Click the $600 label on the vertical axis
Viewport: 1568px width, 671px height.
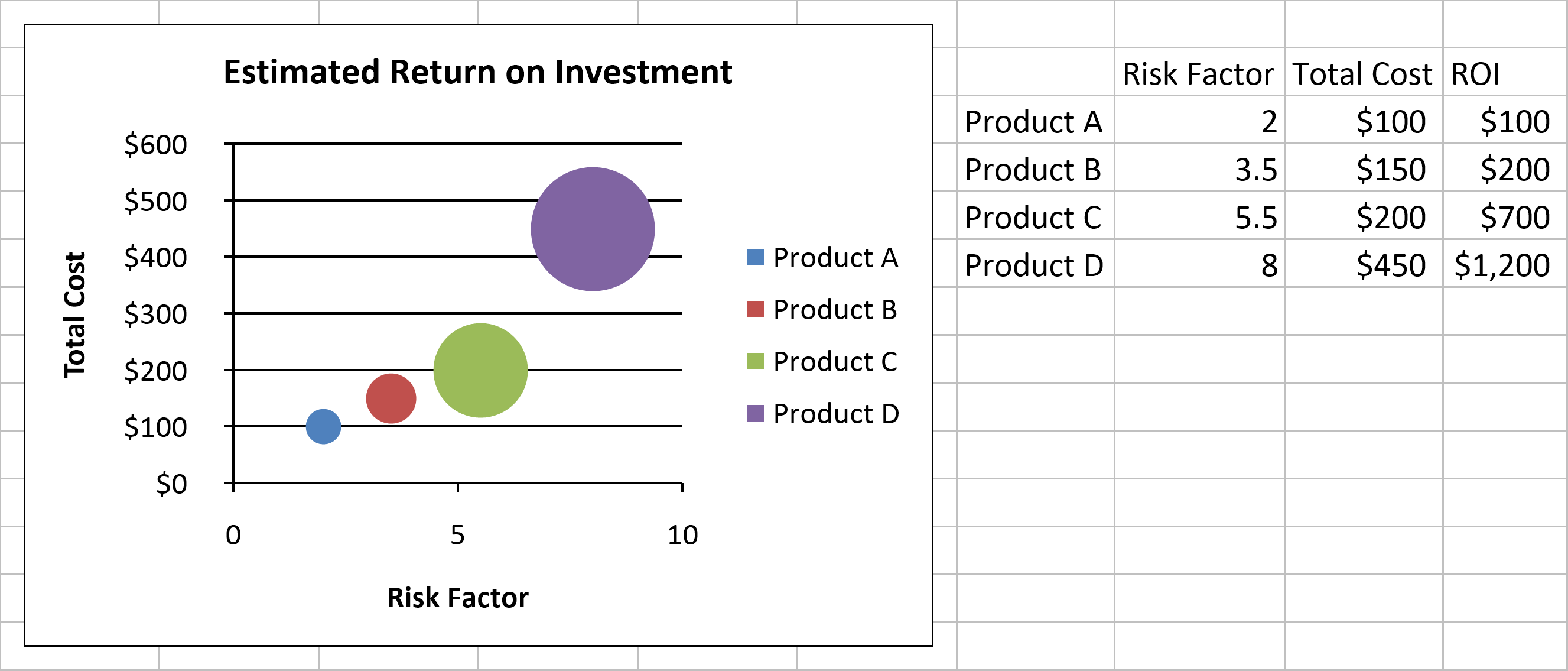click(155, 145)
